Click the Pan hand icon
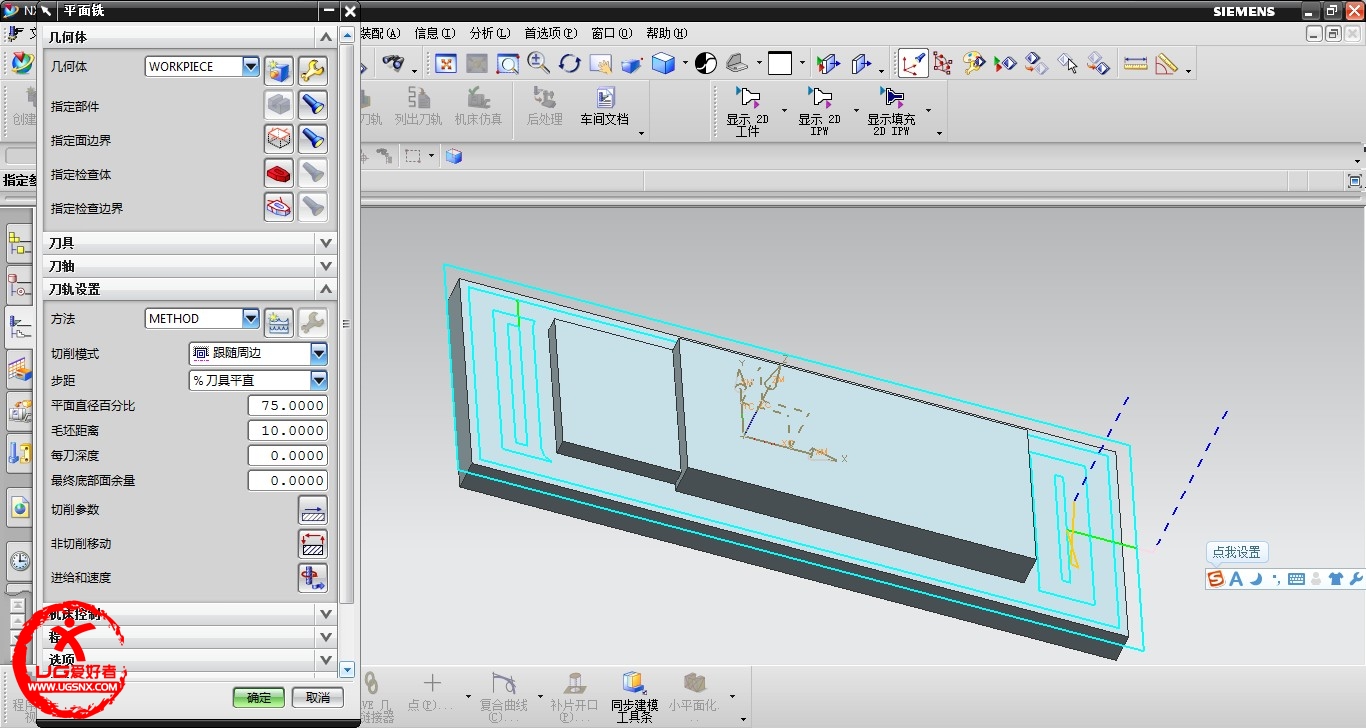 (x=600, y=64)
